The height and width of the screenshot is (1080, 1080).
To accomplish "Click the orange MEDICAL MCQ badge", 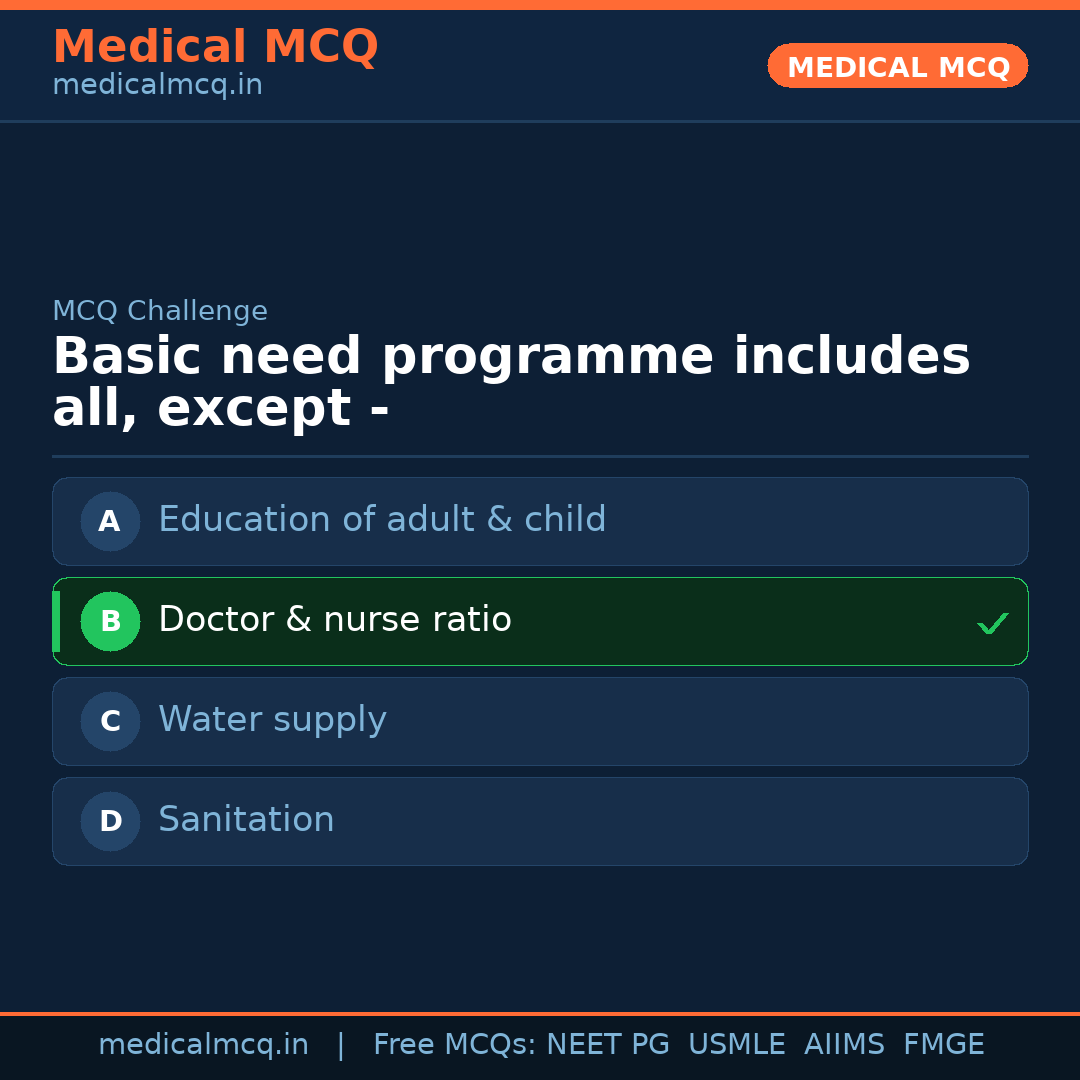I will (897, 66).
